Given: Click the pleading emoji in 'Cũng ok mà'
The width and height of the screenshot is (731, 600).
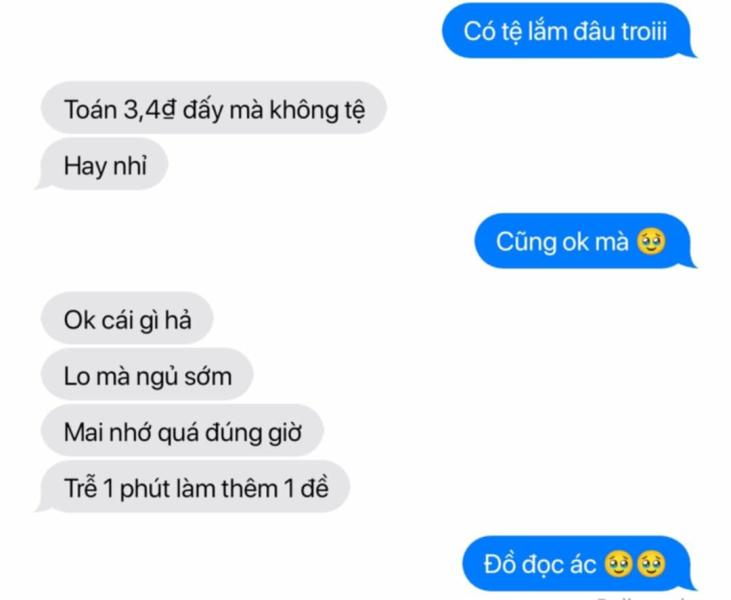Looking at the screenshot, I should pos(651,241).
